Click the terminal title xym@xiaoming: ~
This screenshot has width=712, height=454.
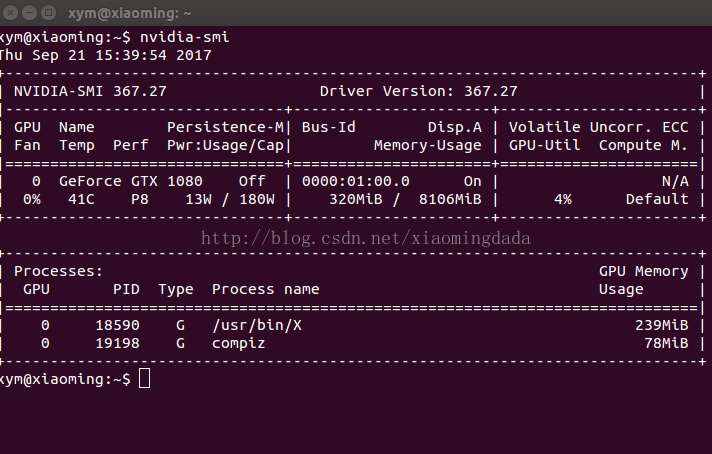coord(129,14)
